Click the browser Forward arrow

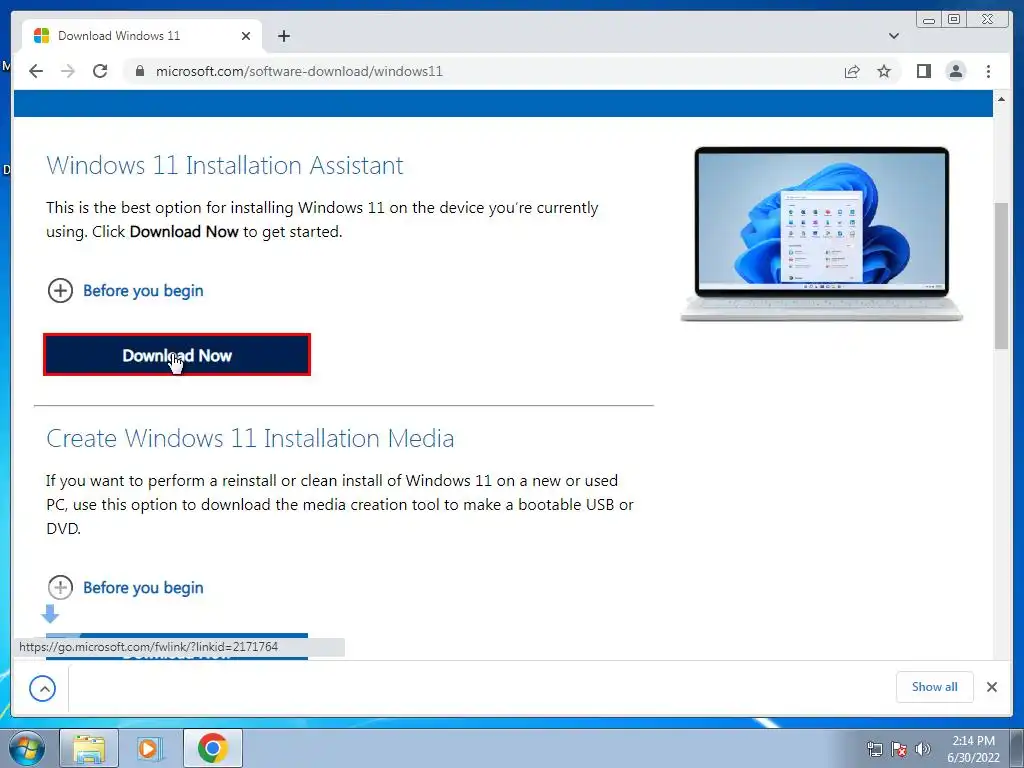tap(68, 71)
